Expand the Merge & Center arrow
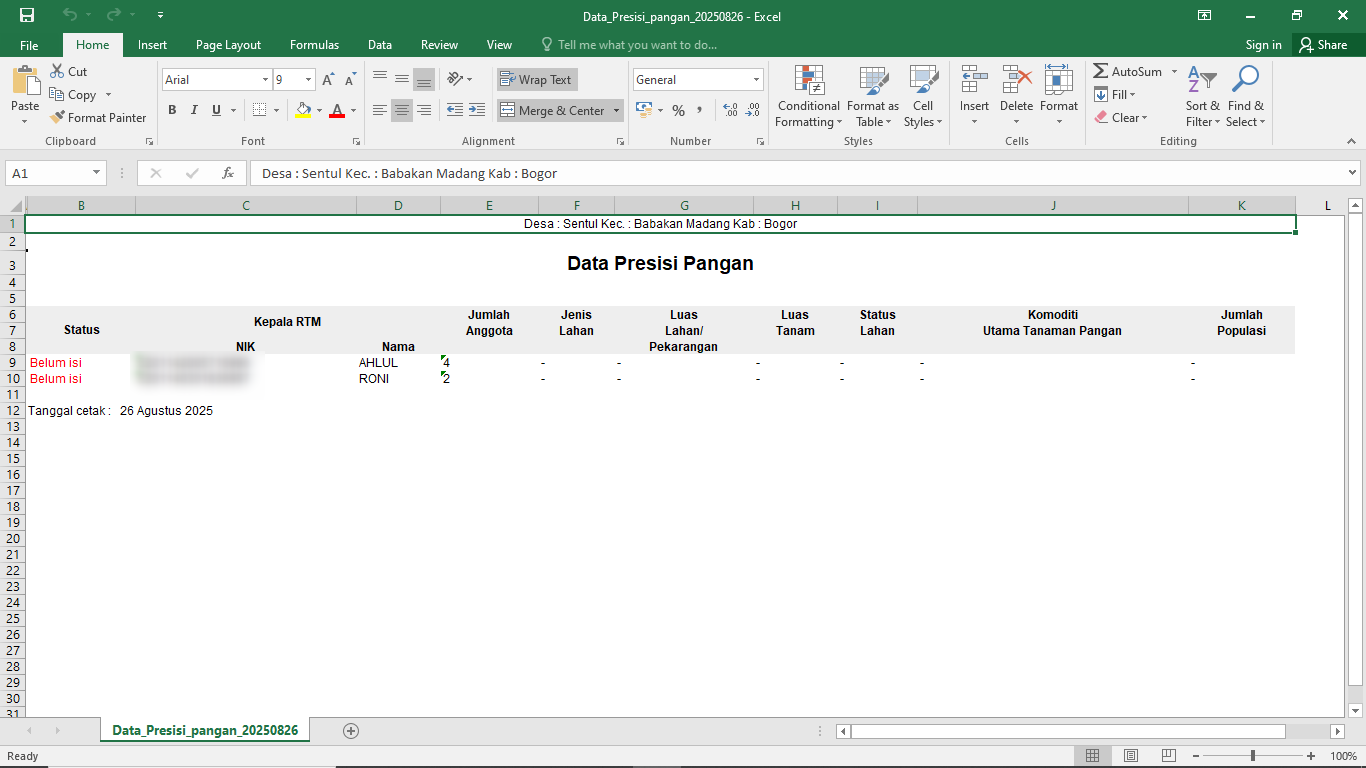1366x768 pixels. click(x=616, y=110)
